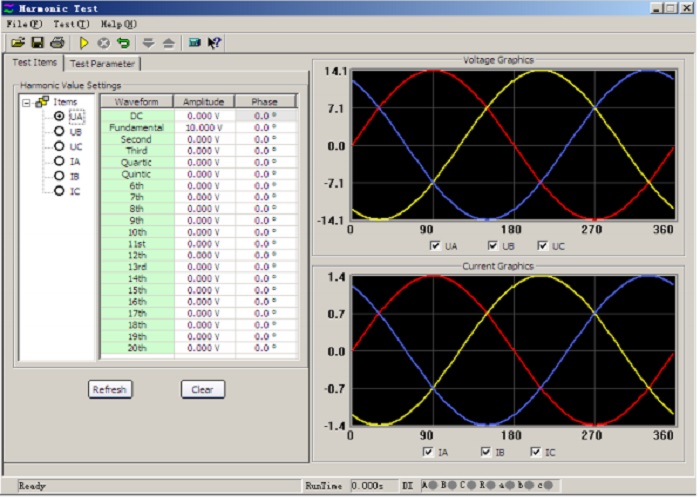The width and height of the screenshot is (700, 500).
Task: Switch to the Test Parameter tab
Action: (102, 64)
